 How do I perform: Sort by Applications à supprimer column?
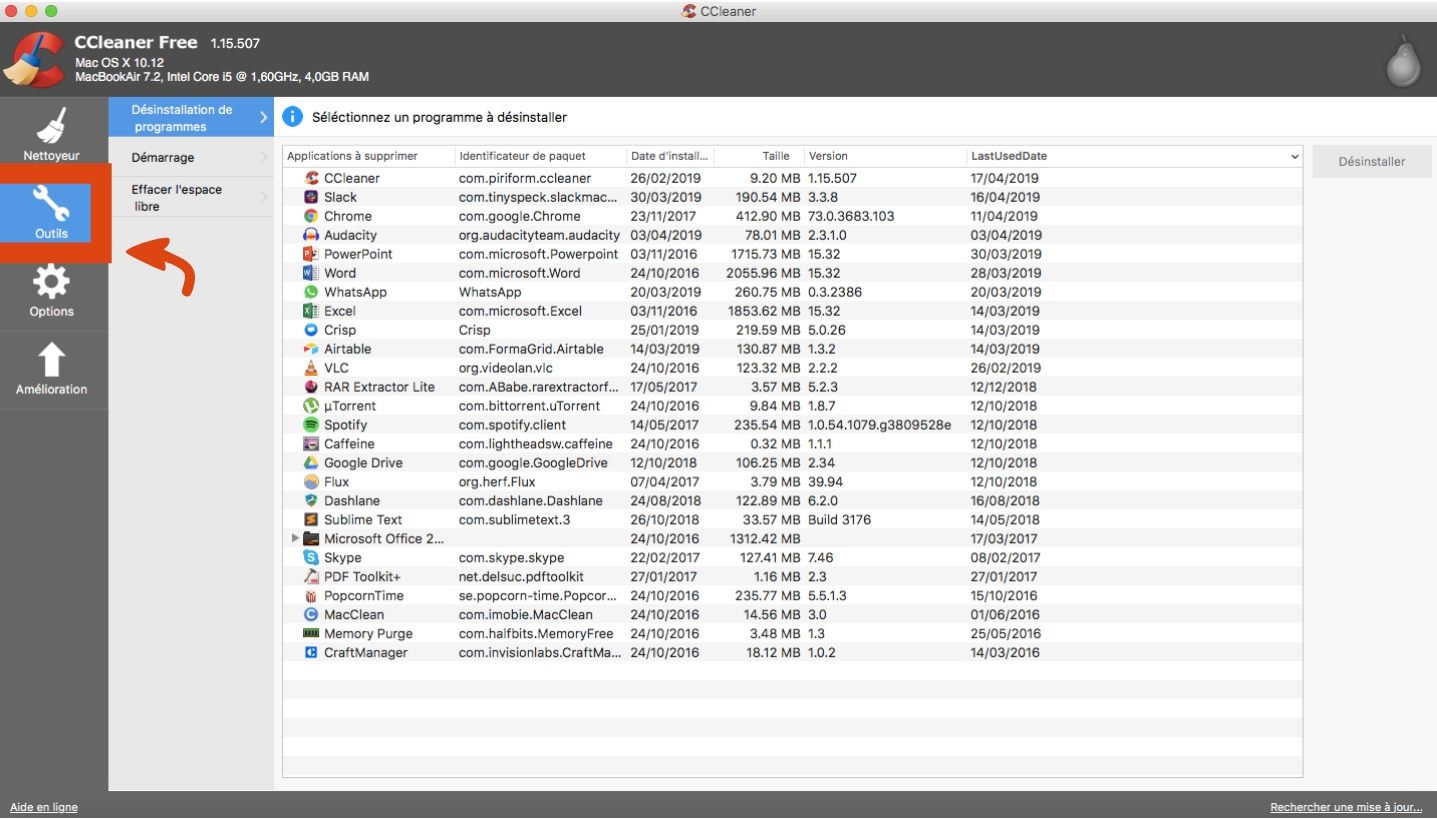pyautogui.click(x=369, y=156)
